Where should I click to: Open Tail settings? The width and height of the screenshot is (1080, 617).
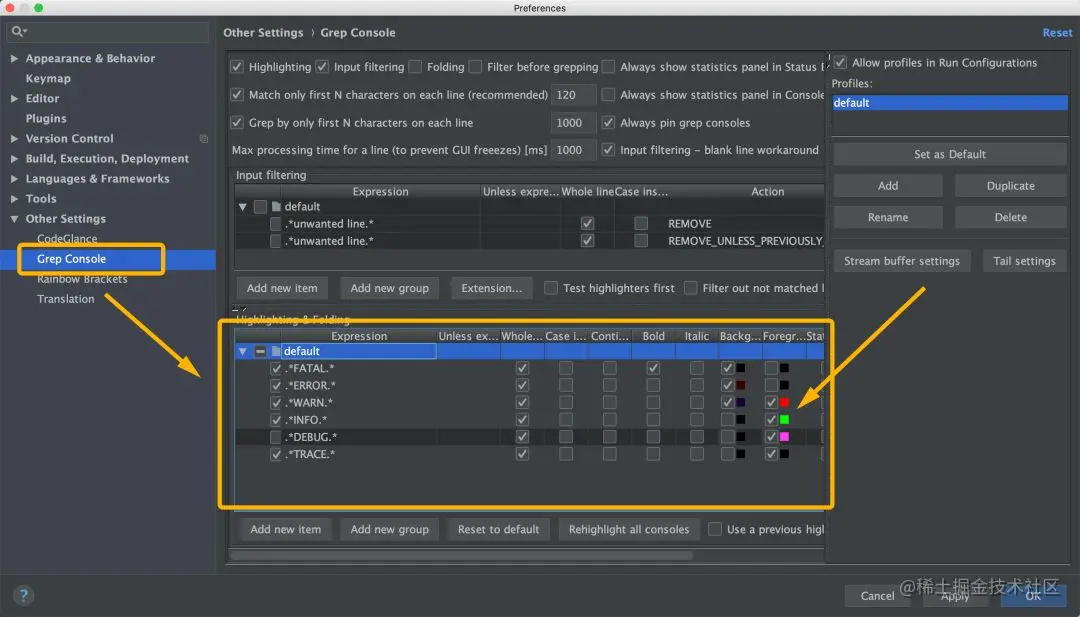pos(1024,261)
